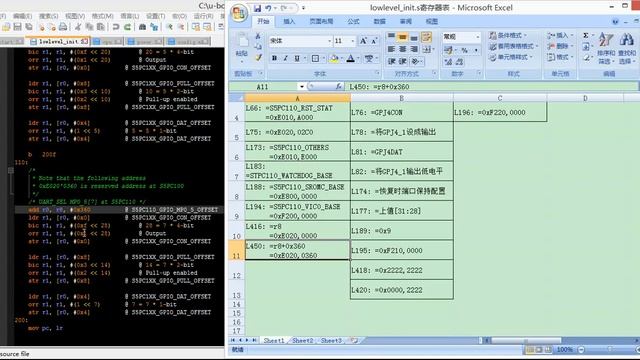The height and width of the screenshot is (360, 640).
Task: Align cell text left in Excel
Action: (391, 49)
